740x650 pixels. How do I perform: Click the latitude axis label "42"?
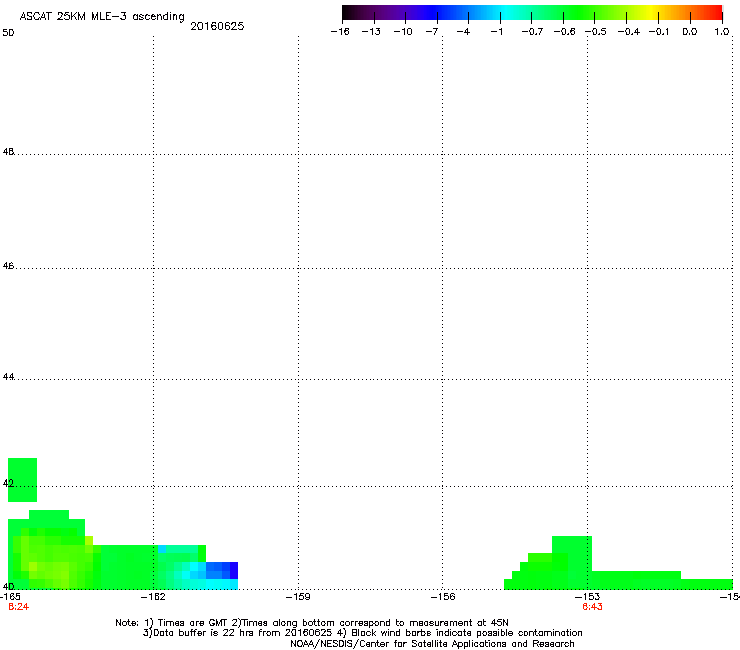point(8,483)
